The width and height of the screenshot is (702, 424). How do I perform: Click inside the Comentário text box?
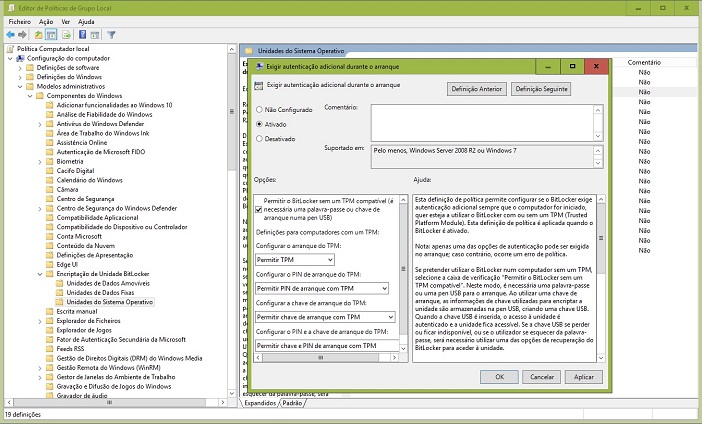(482, 123)
